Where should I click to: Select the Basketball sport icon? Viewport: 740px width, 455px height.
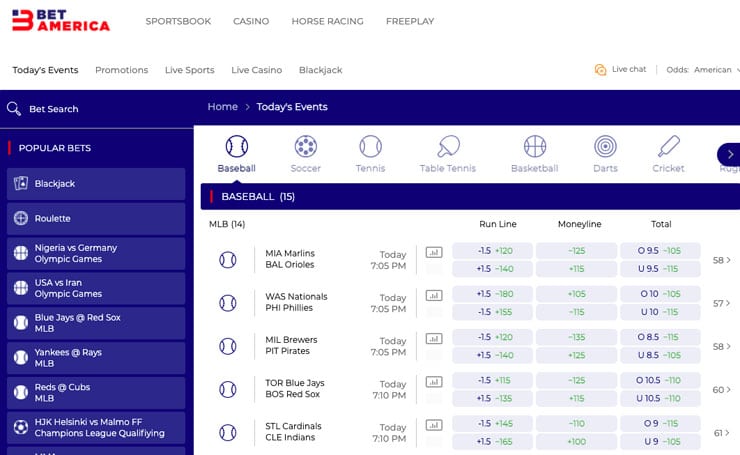(x=535, y=146)
